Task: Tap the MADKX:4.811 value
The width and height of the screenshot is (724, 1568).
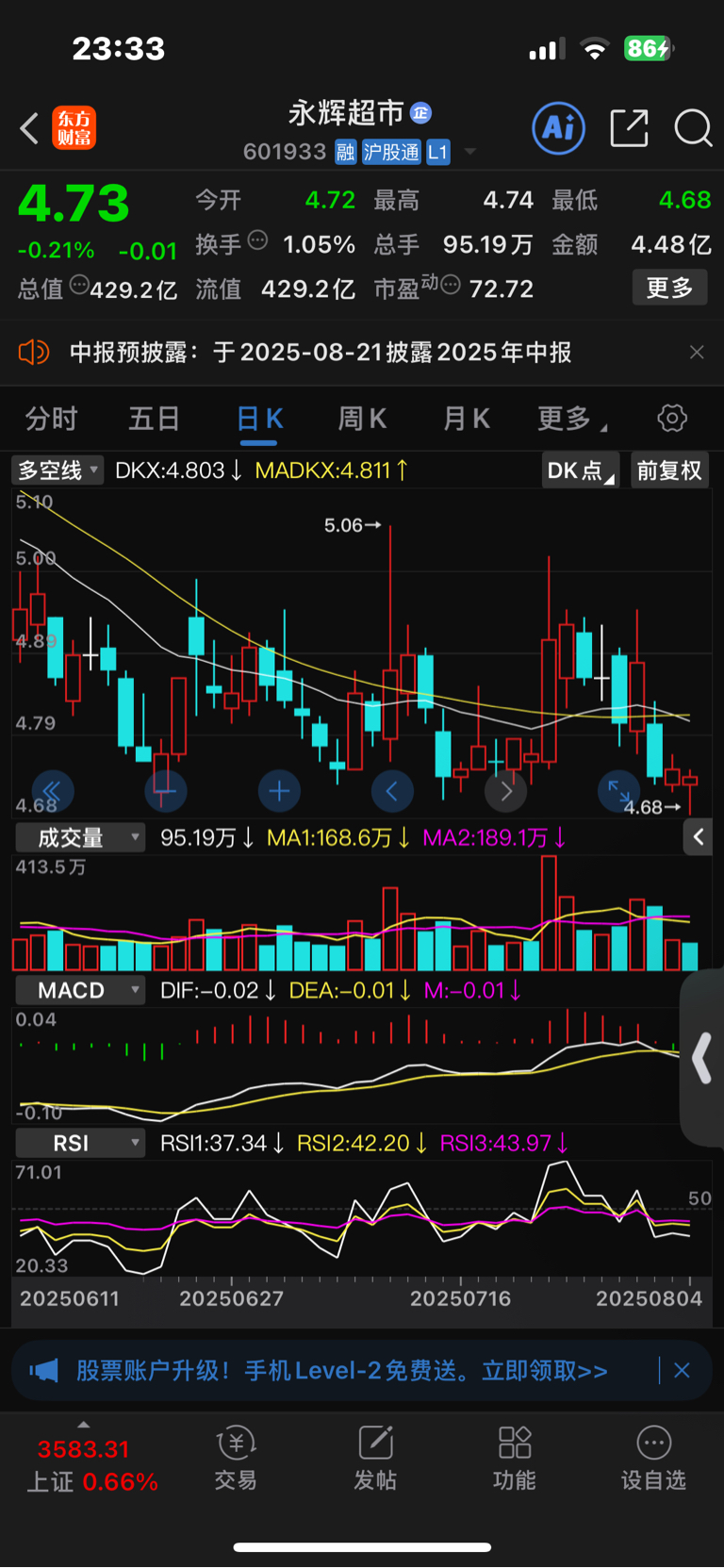Action: (x=332, y=470)
